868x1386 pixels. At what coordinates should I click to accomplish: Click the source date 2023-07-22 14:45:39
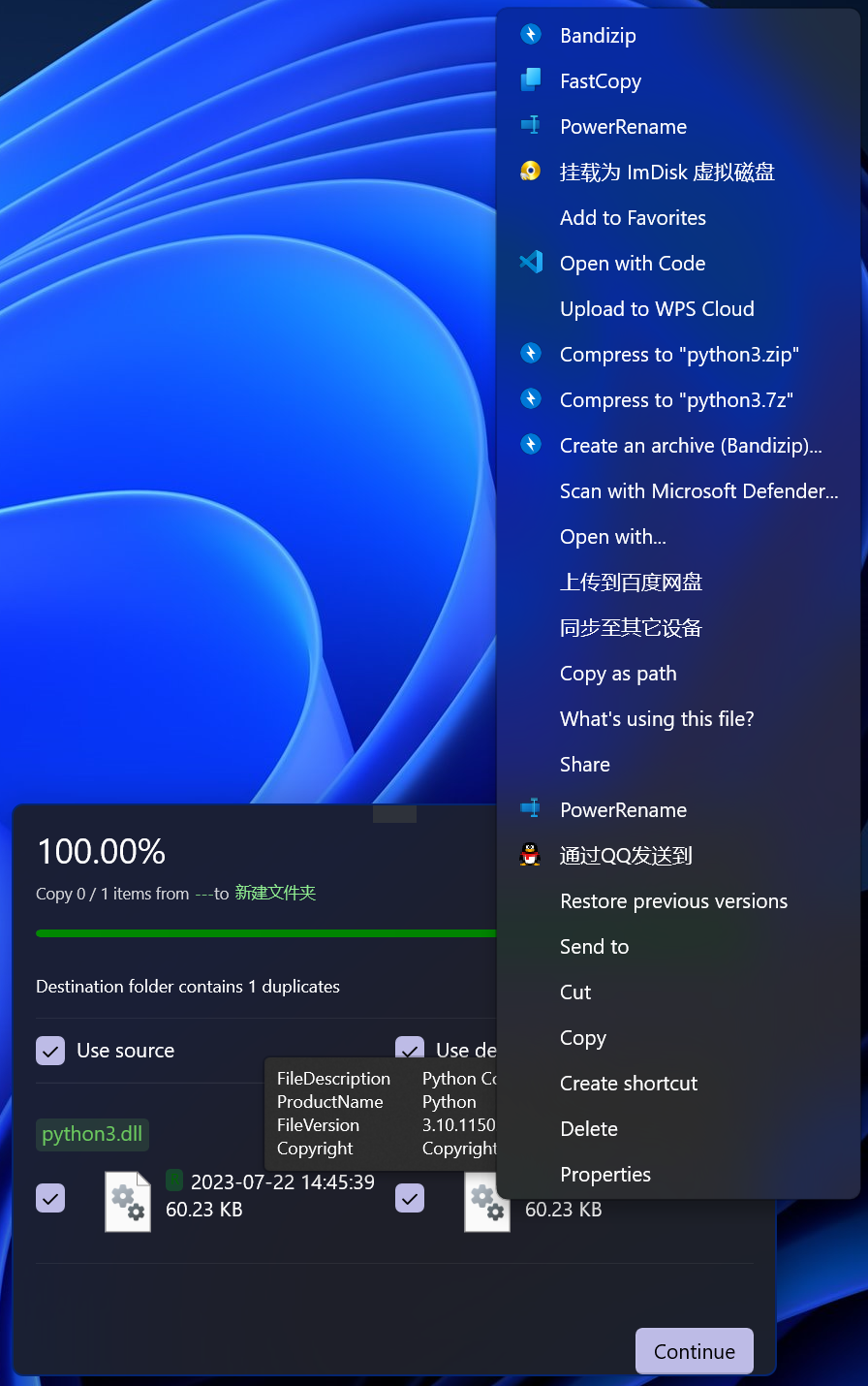coord(283,1181)
